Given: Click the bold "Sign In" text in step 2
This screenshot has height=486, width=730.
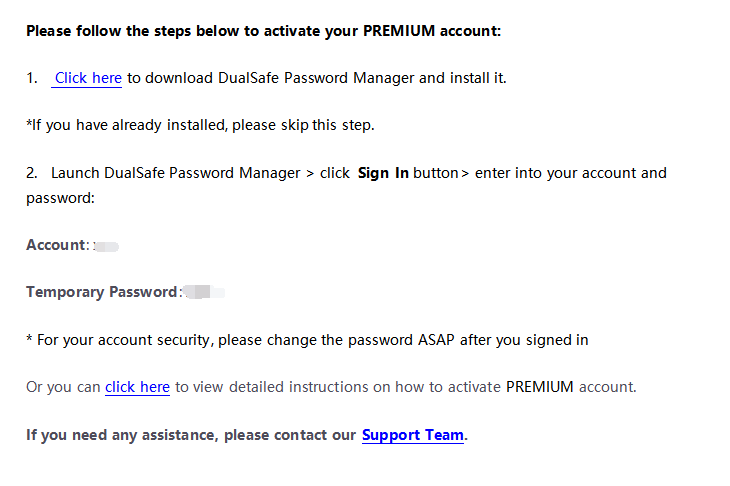Looking at the screenshot, I should click(383, 173).
